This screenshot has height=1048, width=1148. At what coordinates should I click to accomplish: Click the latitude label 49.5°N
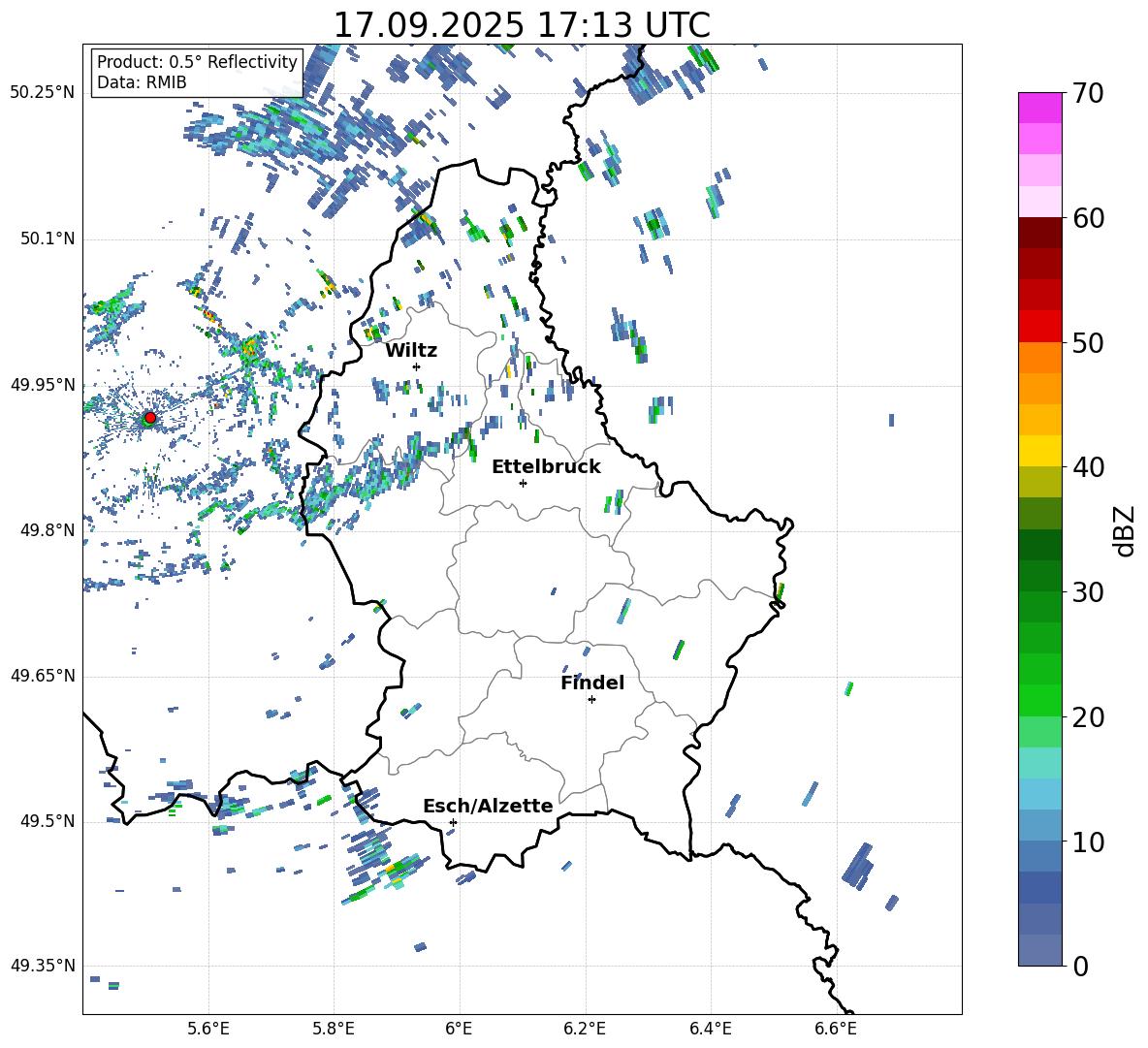[47, 821]
